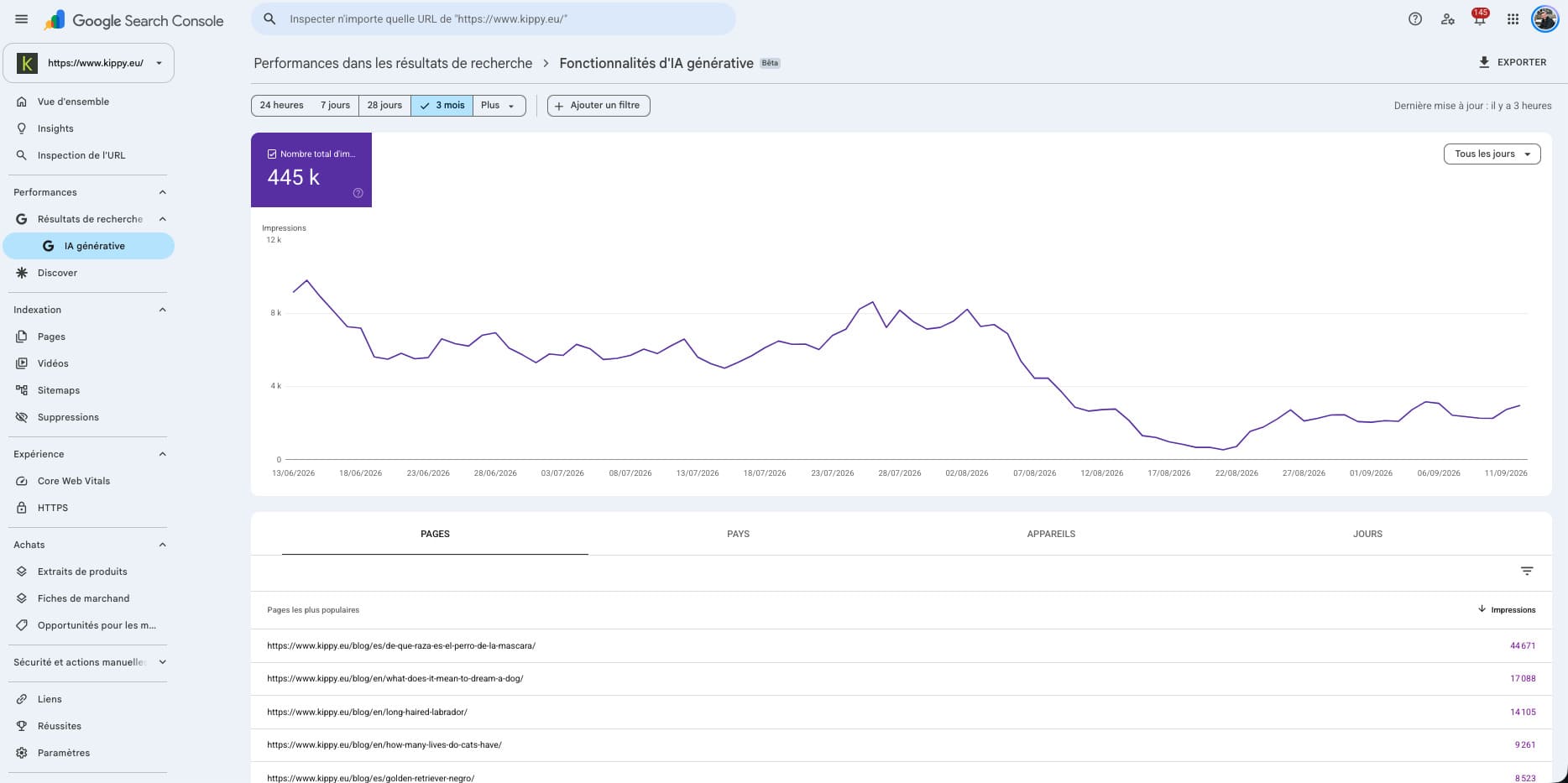1568x783 pixels.
Task: Click the URL inspection search field
Action: point(494,18)
